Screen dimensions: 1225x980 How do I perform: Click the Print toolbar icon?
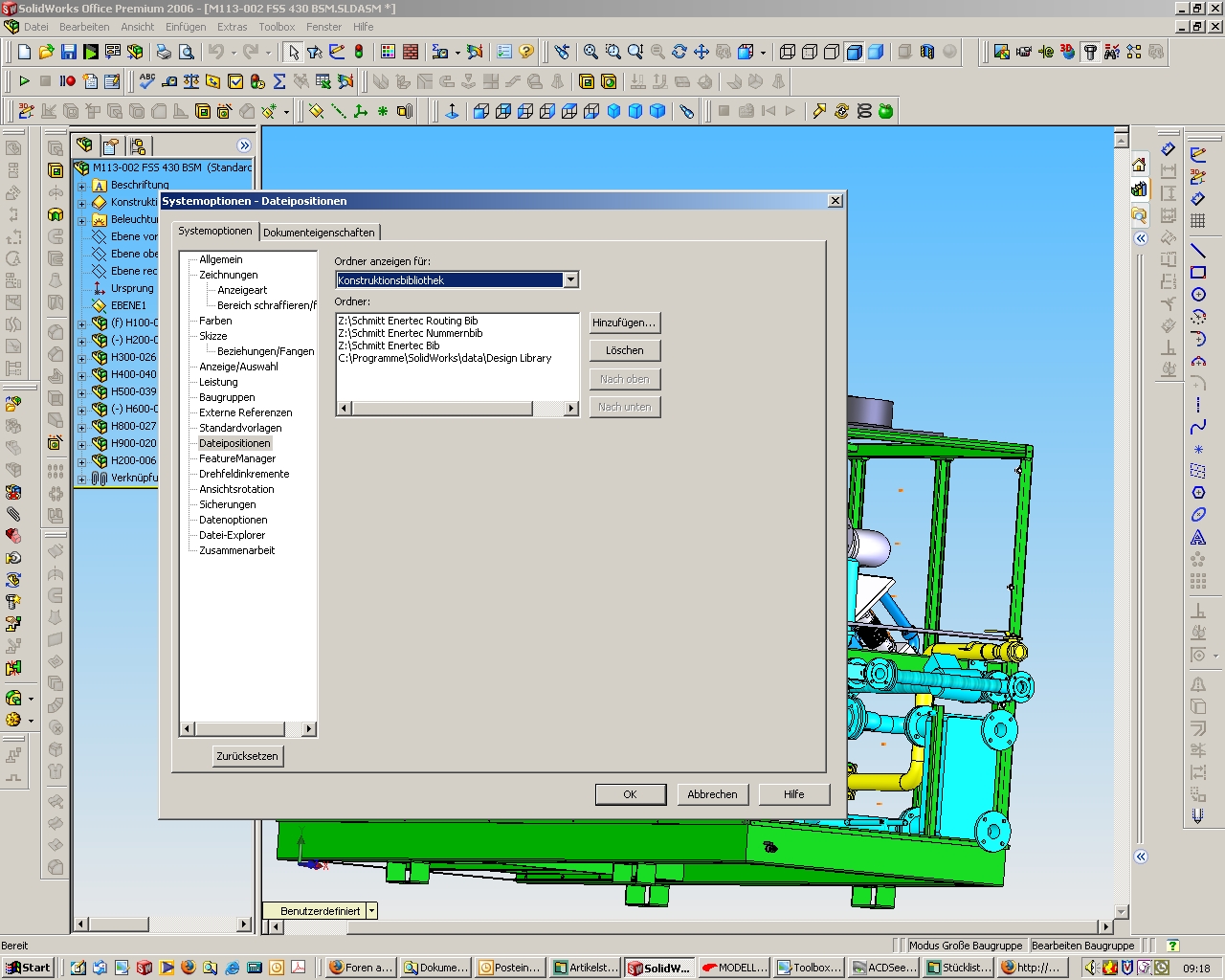(164, 52)
